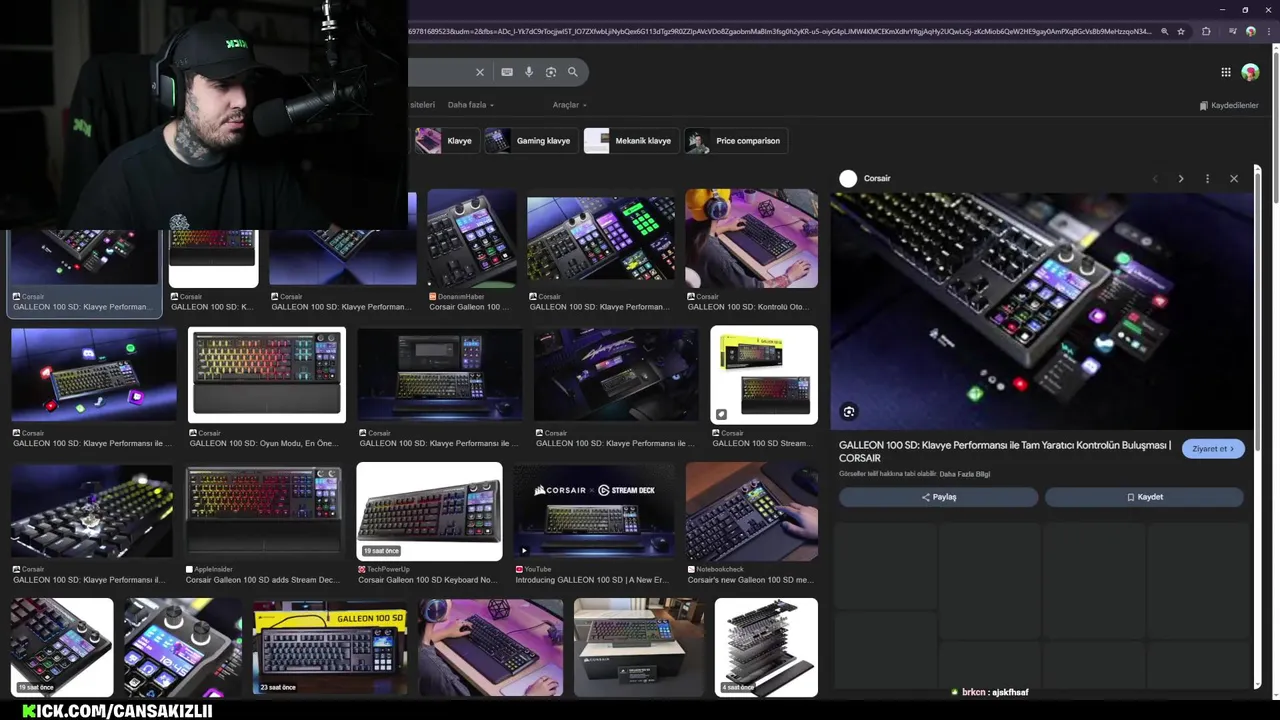Click the Kaydet save button
Screen dimensions: 1280x720
coord(1144,497)
